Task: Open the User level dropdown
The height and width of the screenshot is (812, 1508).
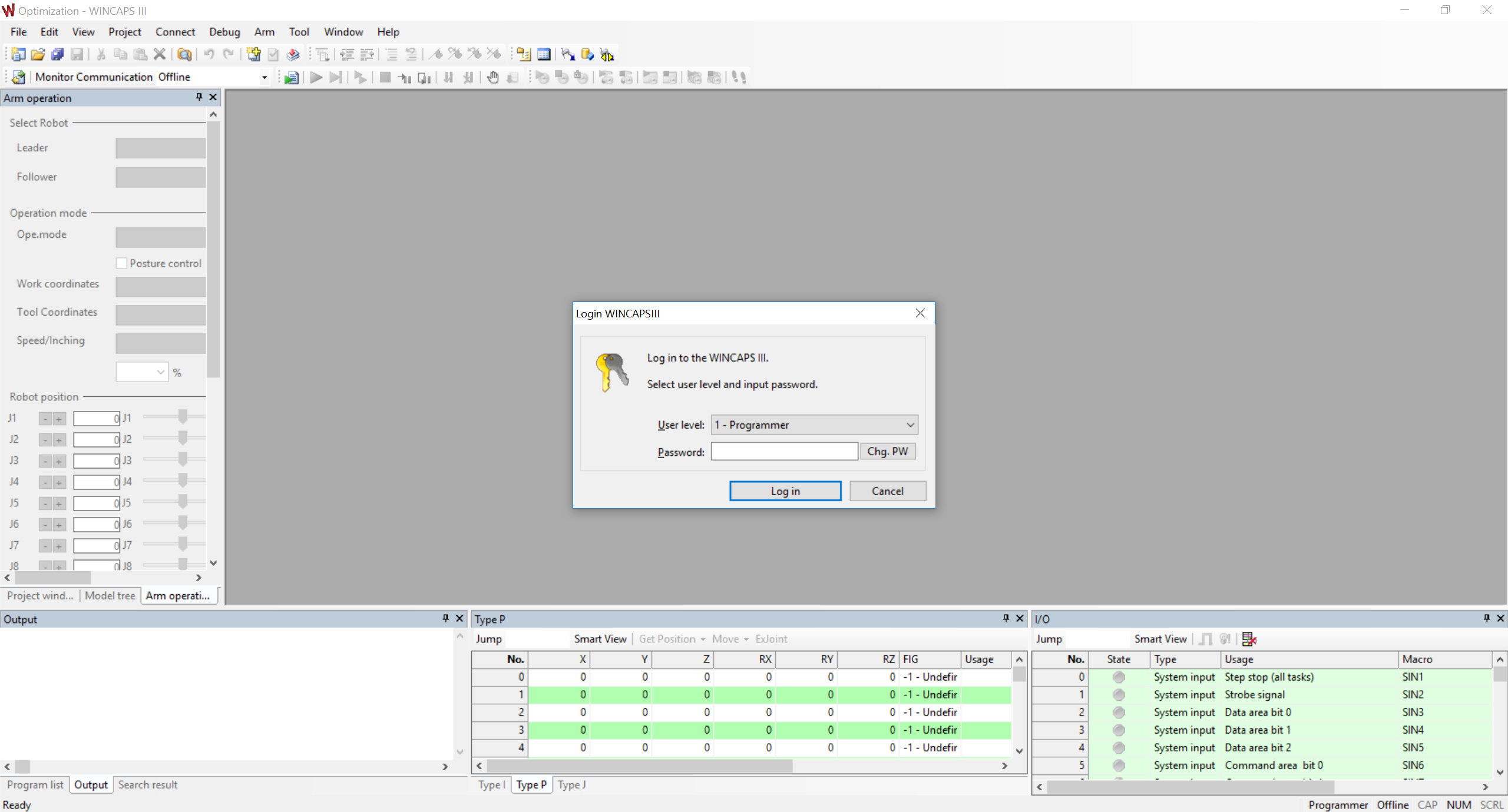Action: pos(910,425)
